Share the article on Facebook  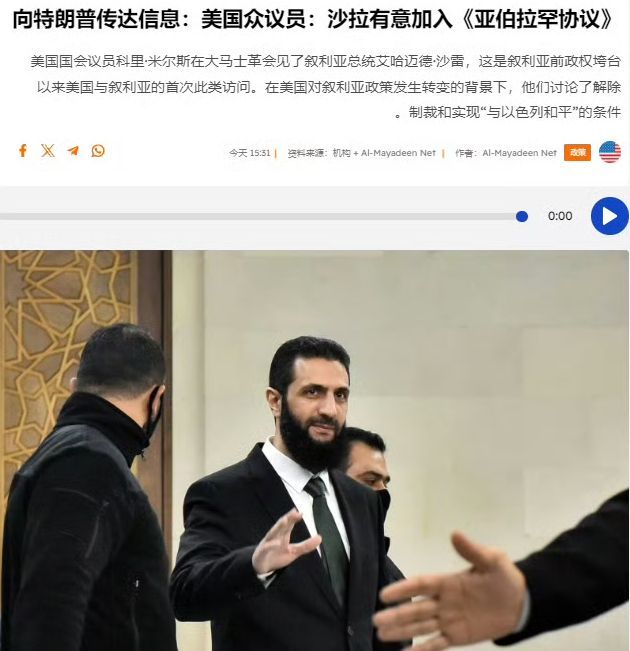click(x=23, y=151)
